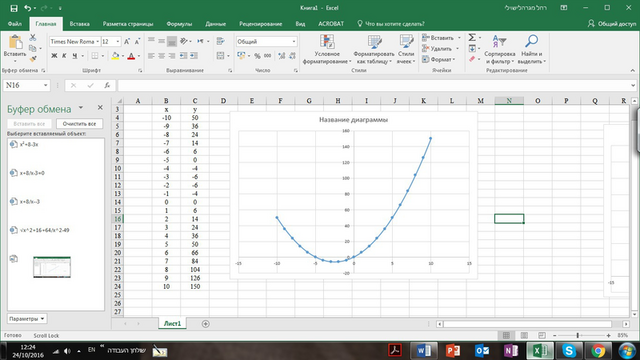Click the Insert Function fx button

(x=107, y=85)
